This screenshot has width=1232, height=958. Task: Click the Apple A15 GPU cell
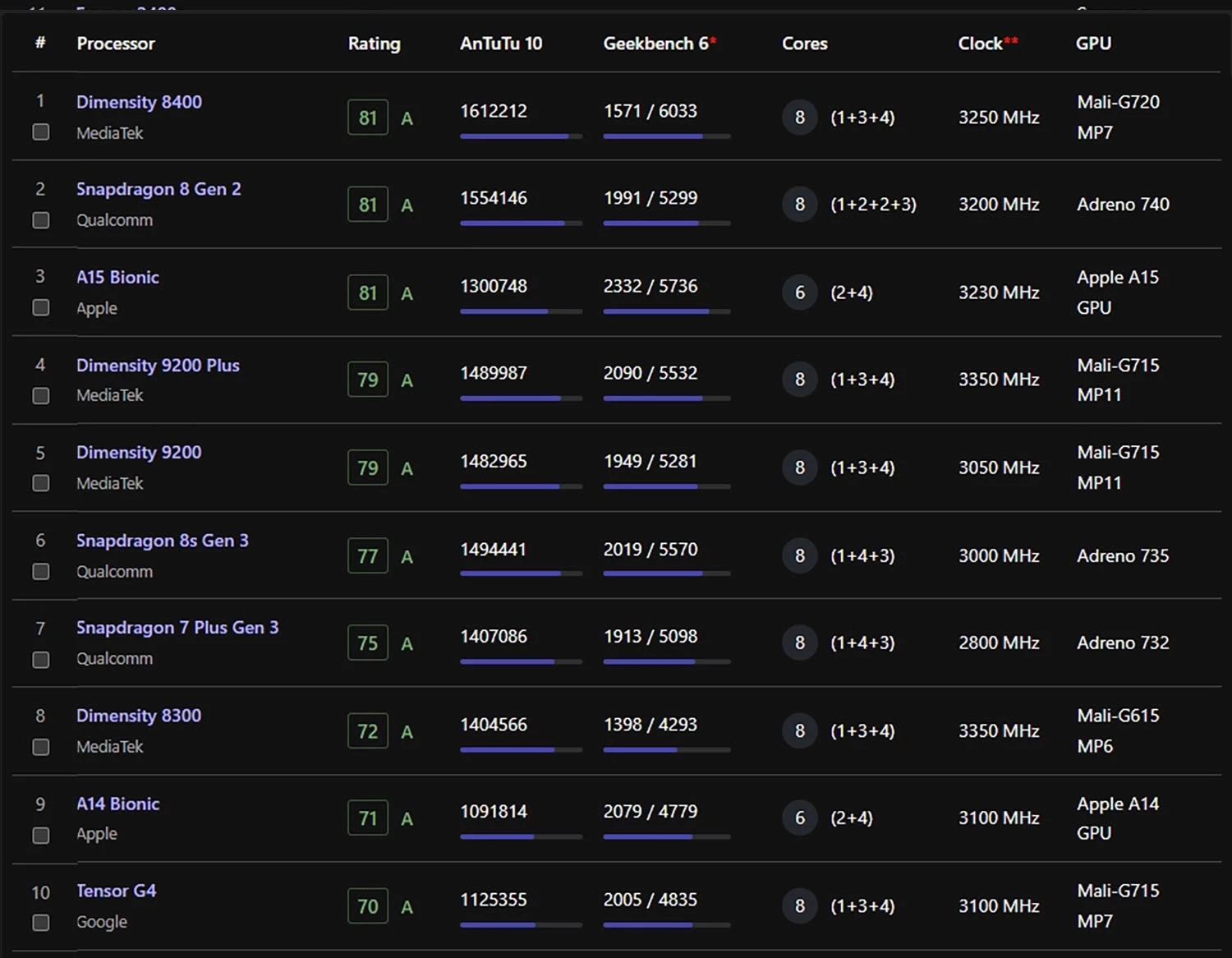click(x=1118, y=292)
